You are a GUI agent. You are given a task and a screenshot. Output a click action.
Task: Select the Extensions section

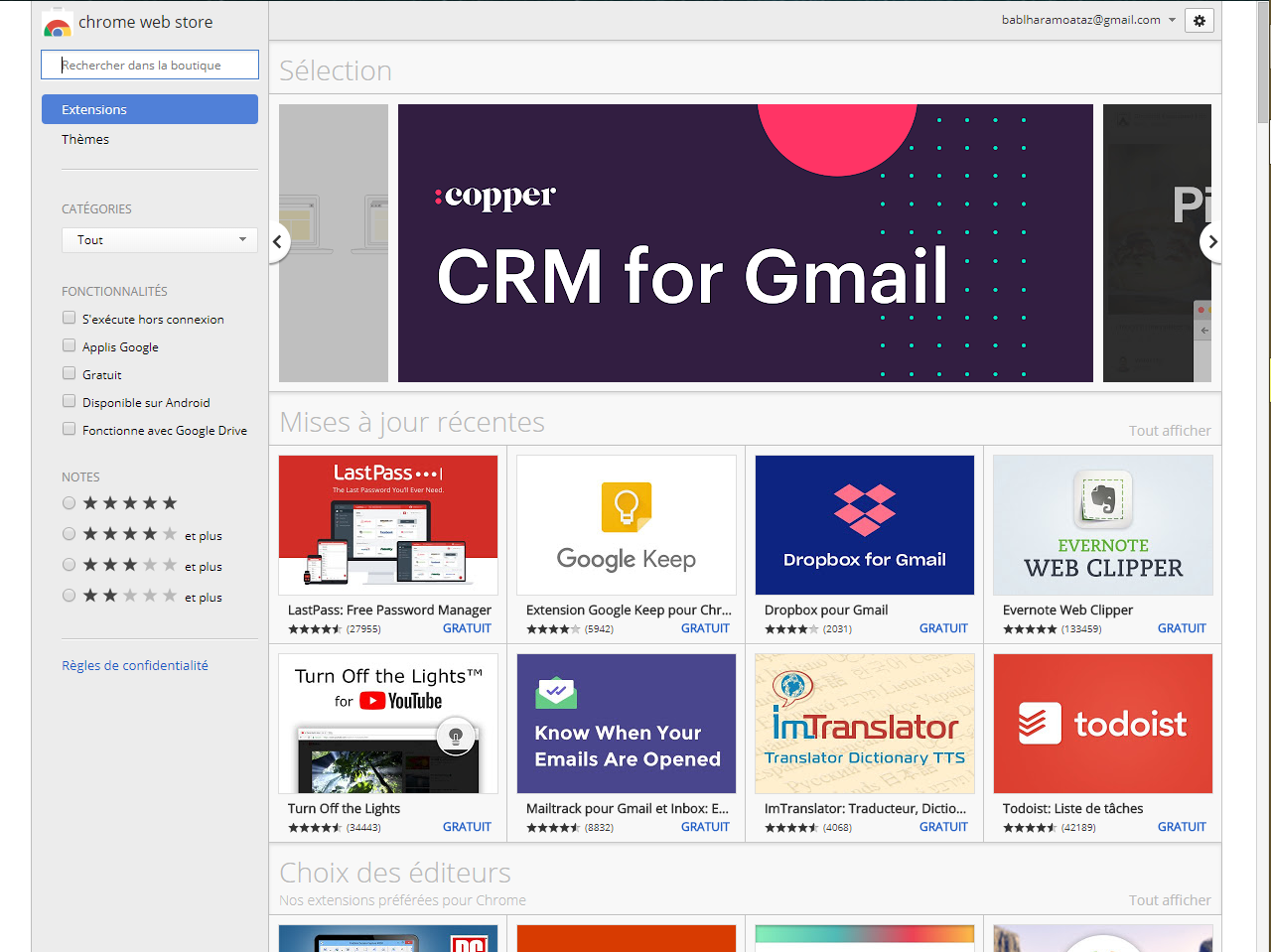(150, 109)
